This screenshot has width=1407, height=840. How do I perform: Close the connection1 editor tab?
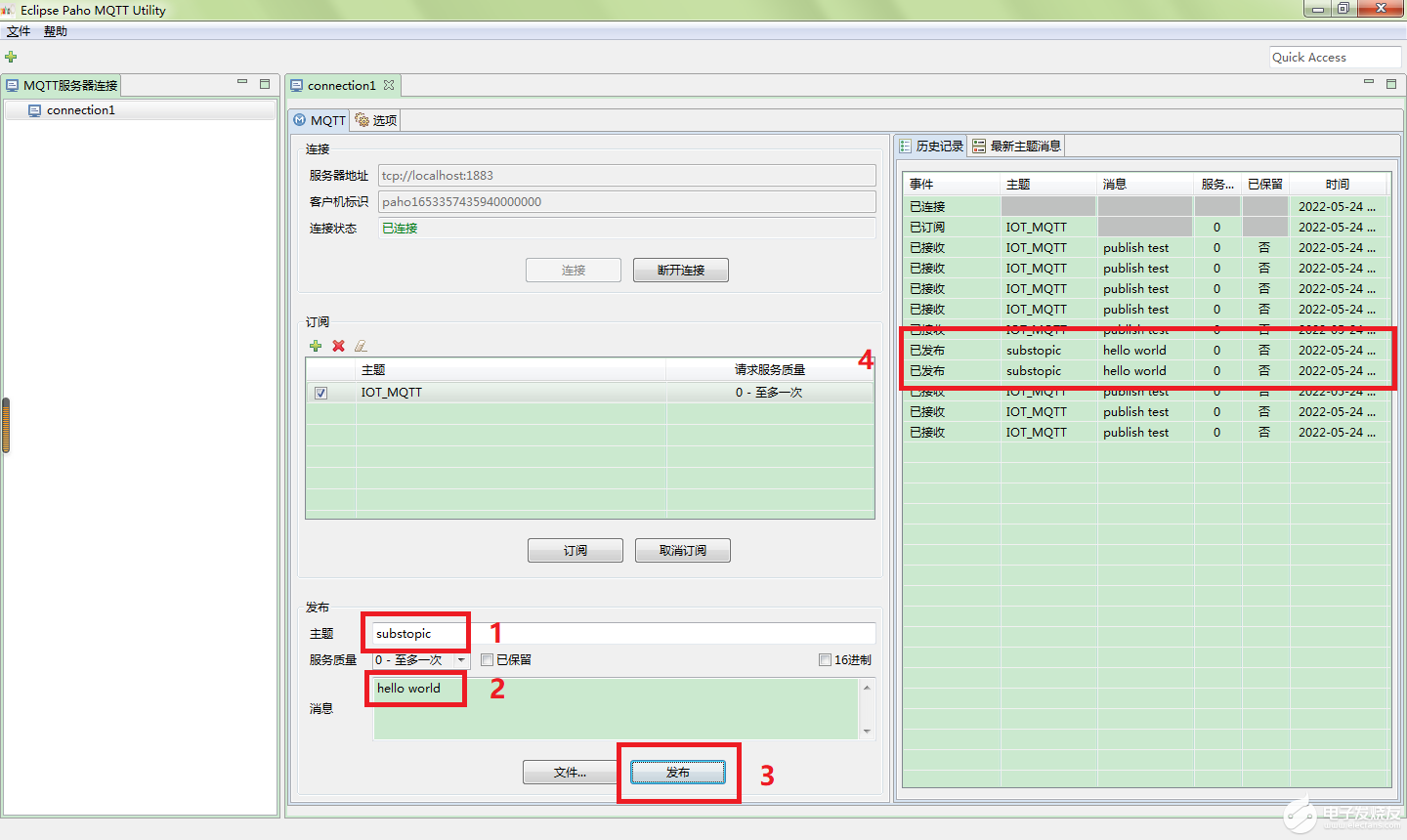click(x=389, y=85)
